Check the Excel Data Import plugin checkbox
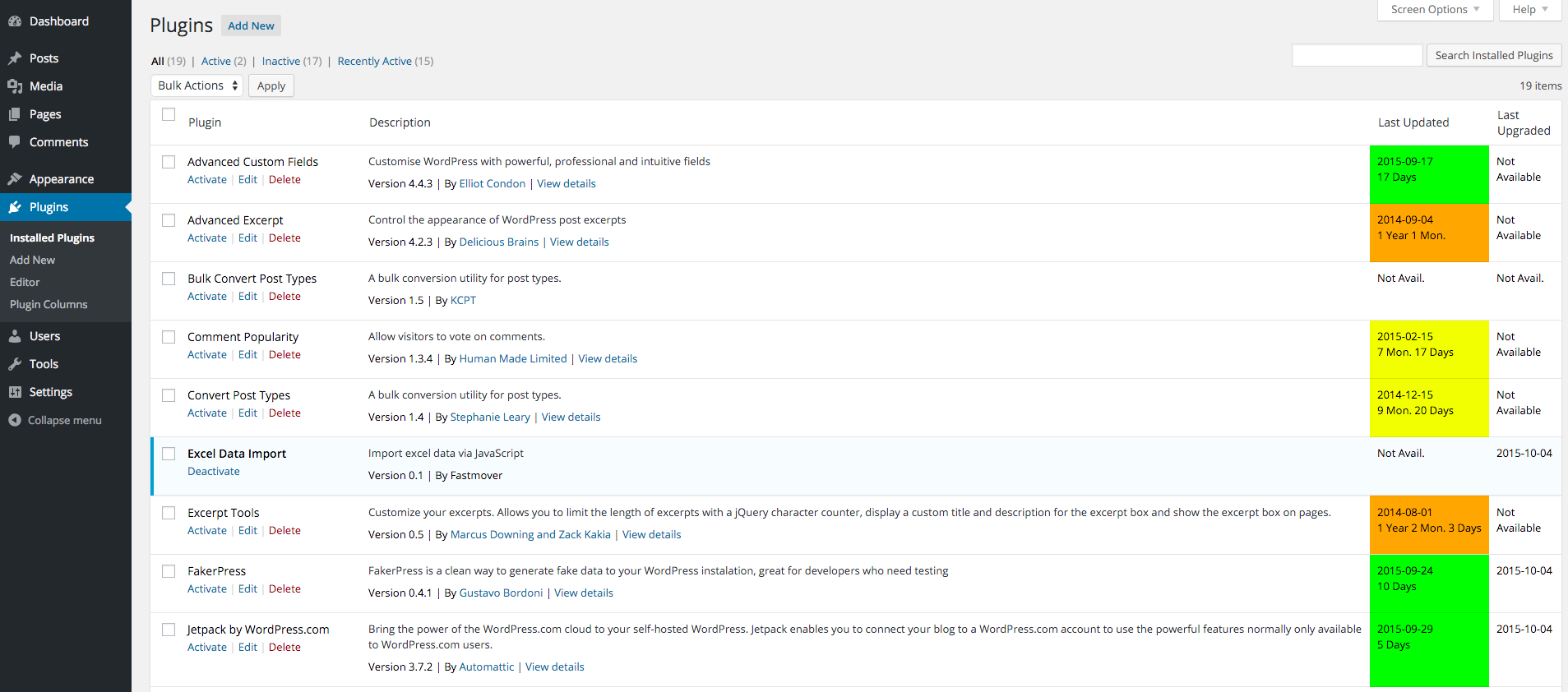1568x692 pixels. (169, 454)
